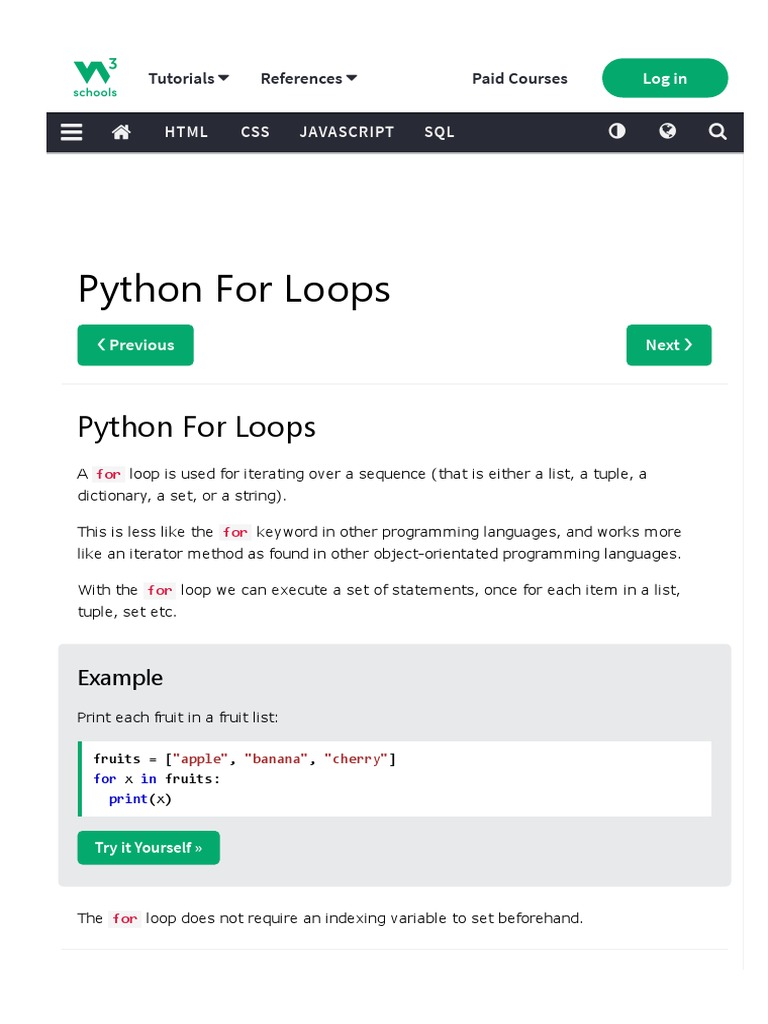Open search with magnifier icon

[x=717, y=131]
